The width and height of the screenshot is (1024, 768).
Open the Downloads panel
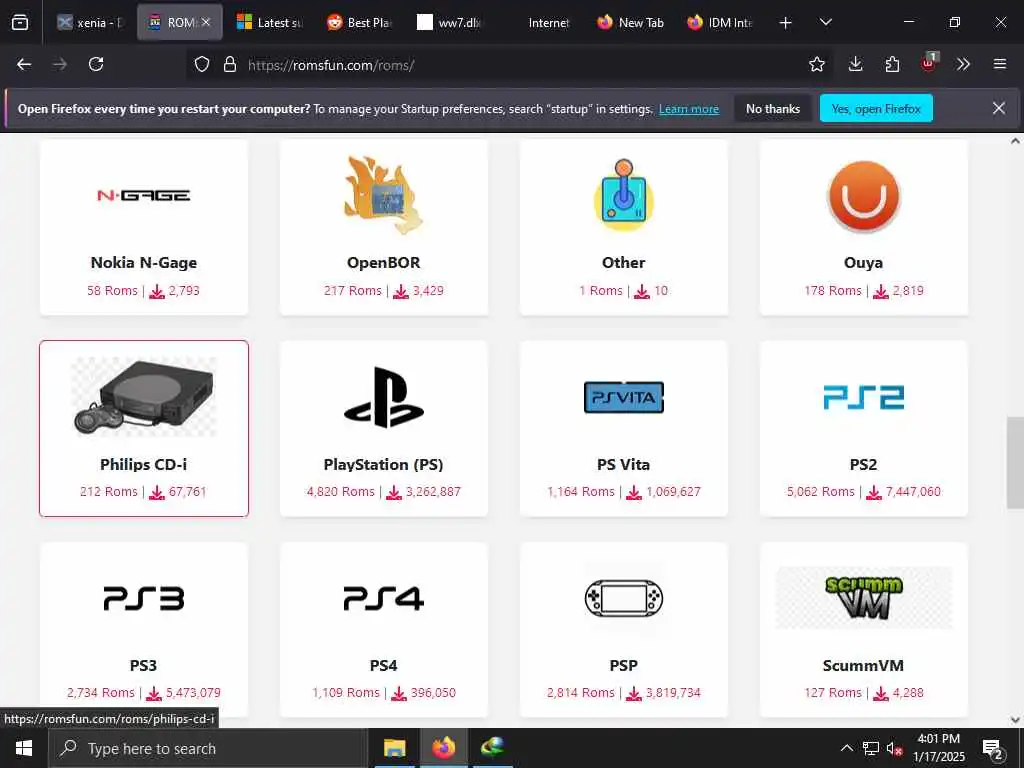(856, 64)
